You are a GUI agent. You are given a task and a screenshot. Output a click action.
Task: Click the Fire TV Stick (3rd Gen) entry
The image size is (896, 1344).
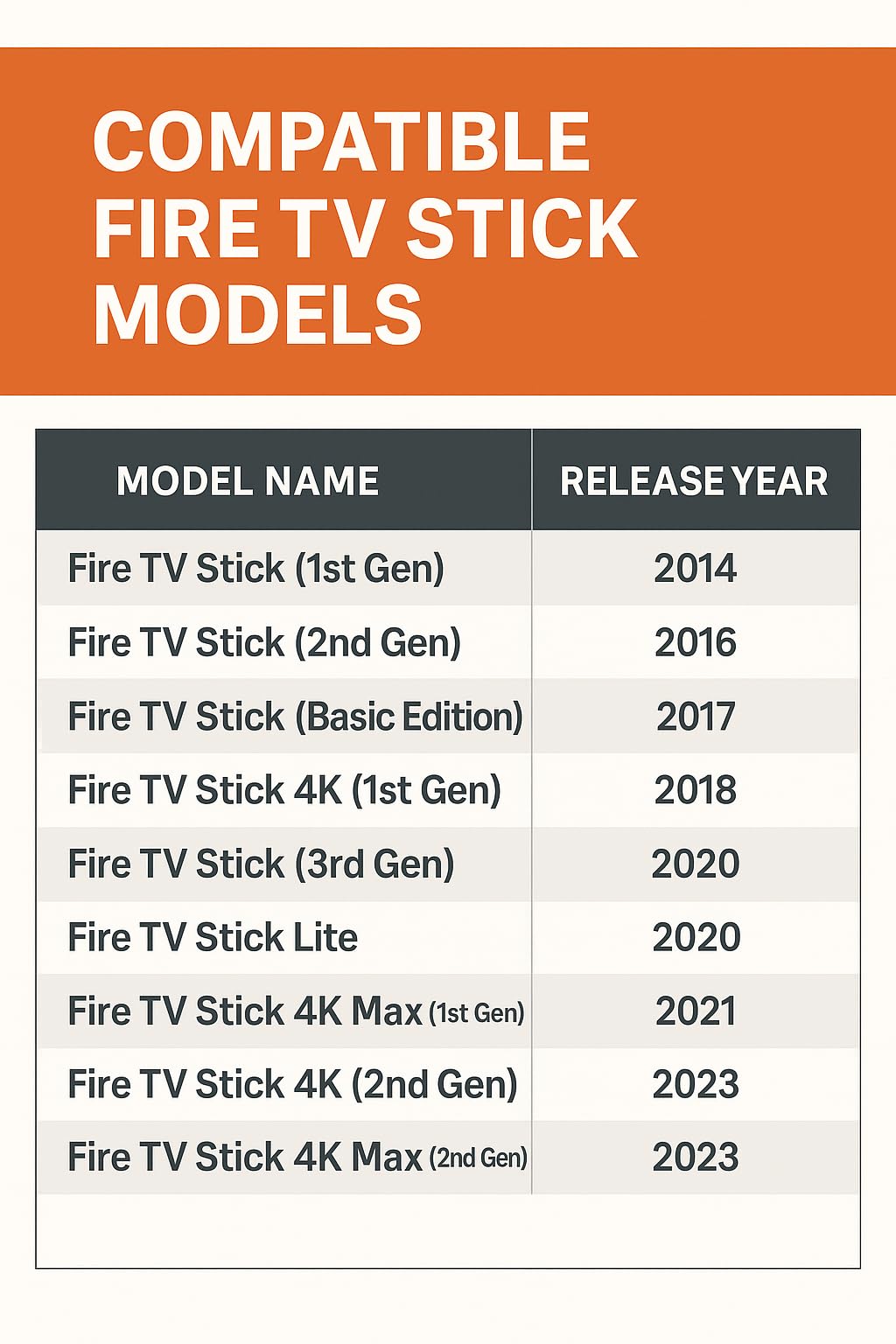click(261, 864)
